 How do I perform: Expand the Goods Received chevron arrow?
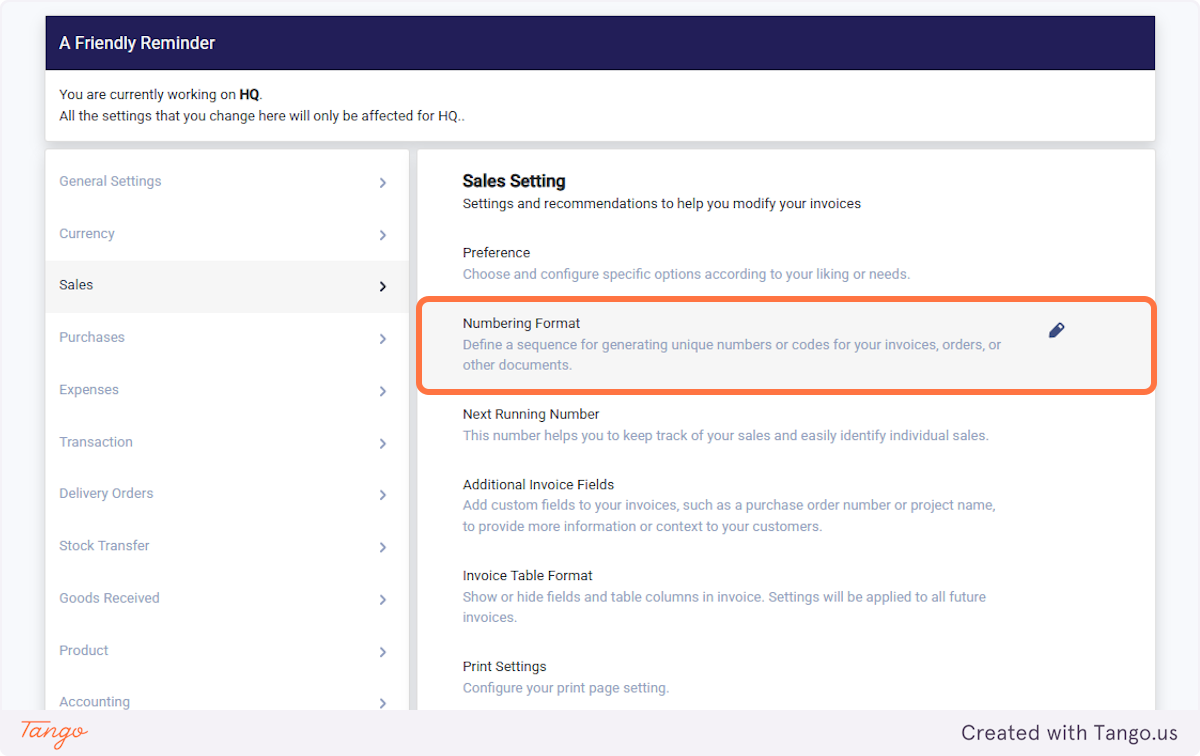[x=383, y=600]
